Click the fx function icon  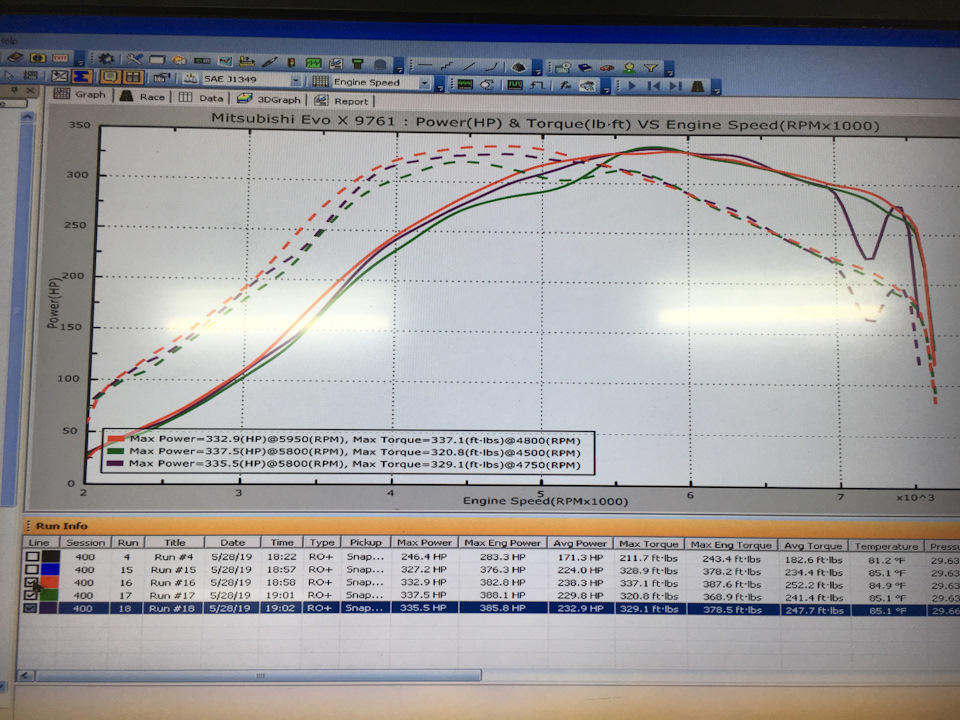click(x=565, y=85)
